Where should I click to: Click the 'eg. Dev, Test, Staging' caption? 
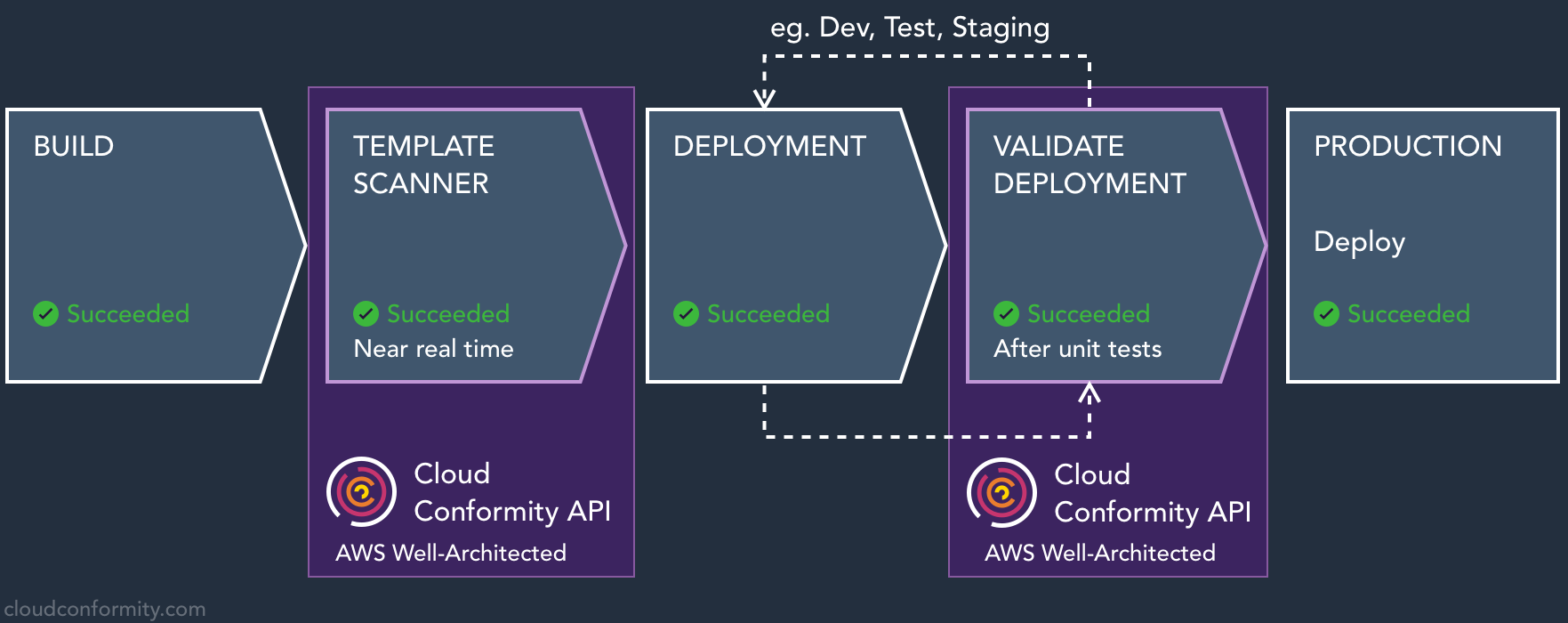pos(910,28)
